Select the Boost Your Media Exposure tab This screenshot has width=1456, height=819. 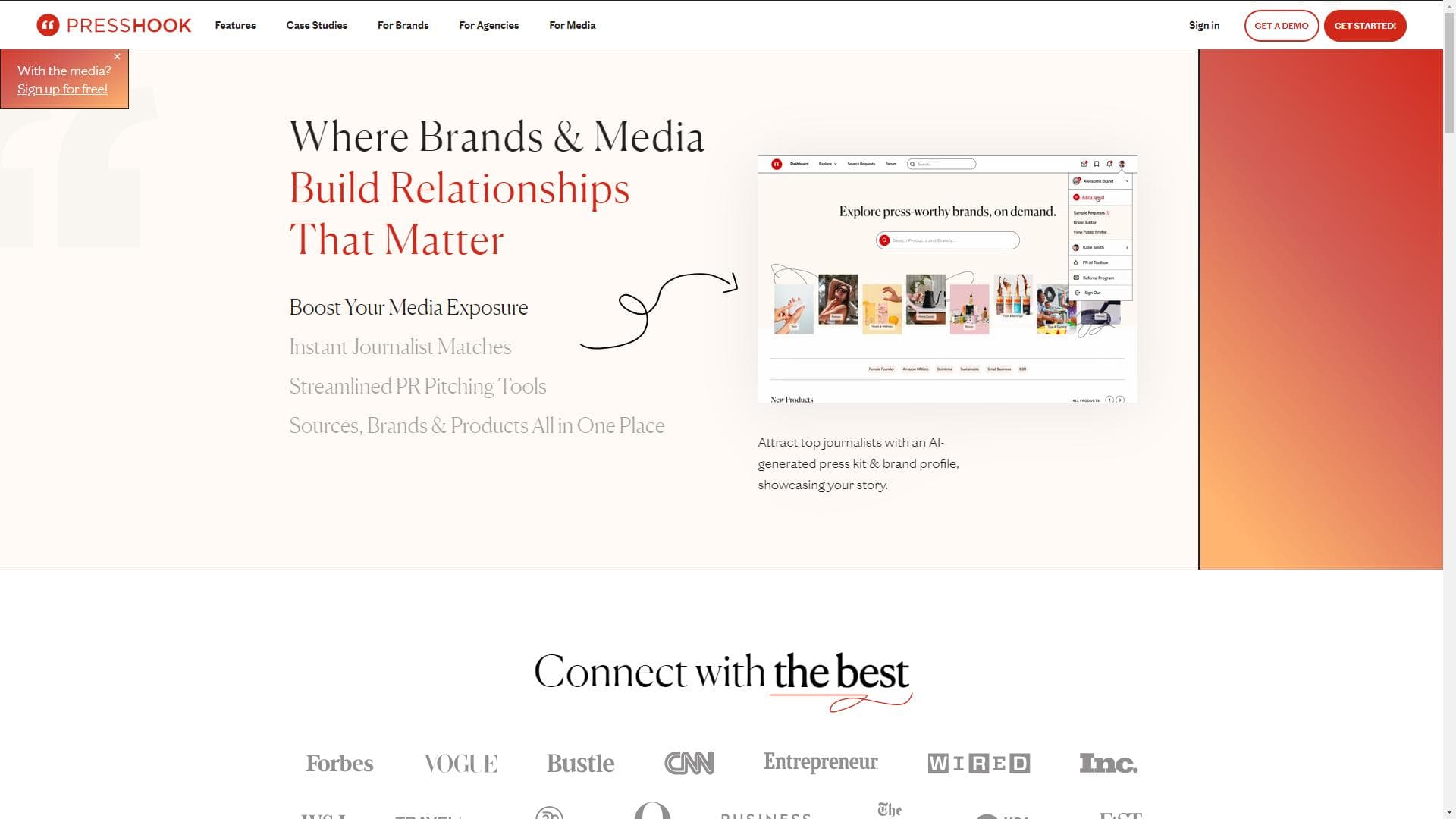point(408,307)
